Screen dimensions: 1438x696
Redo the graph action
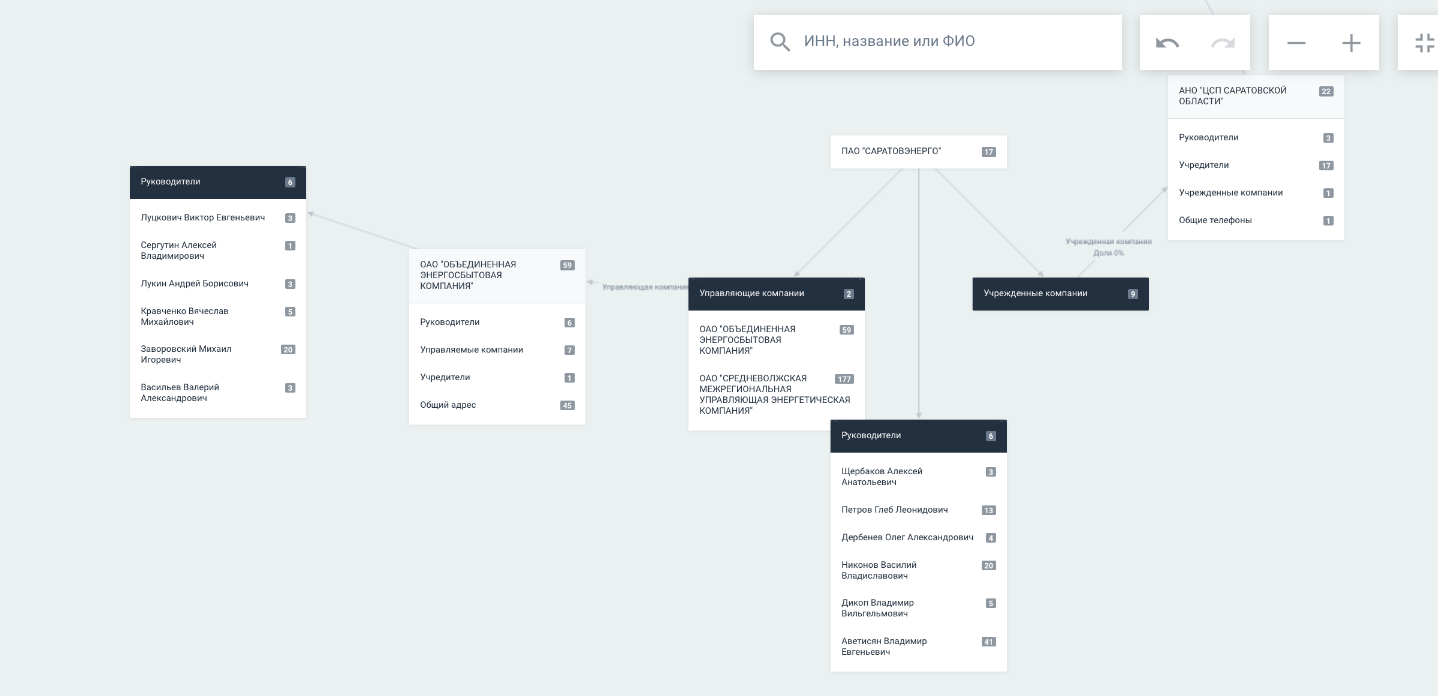tap(1222, 43)
